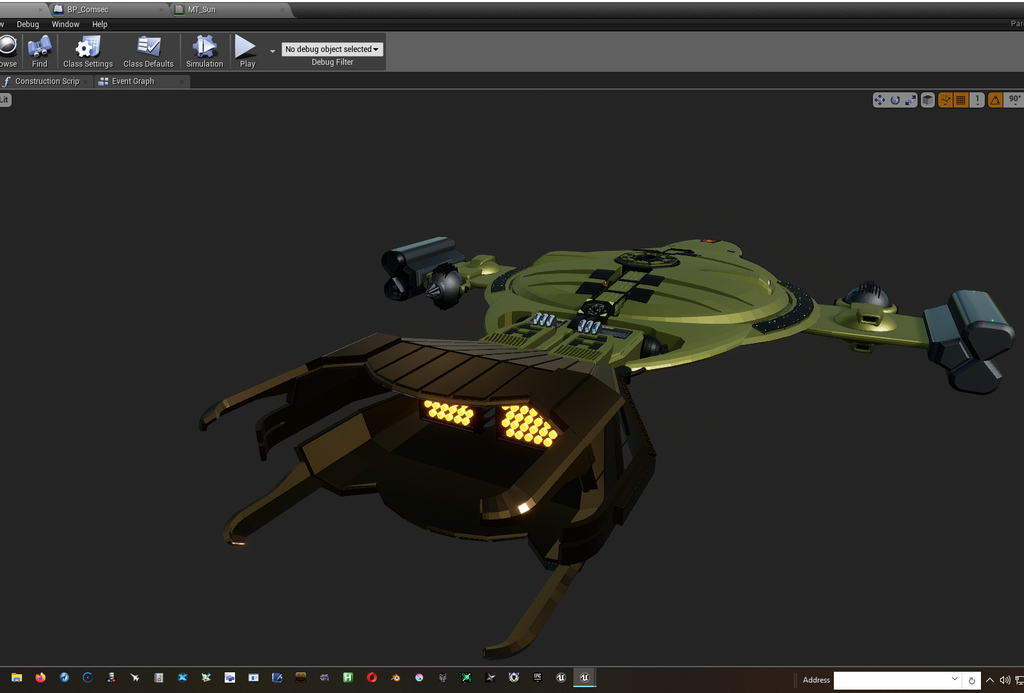Open the system volume control
This screenshot has height=693, width=1024.
[x=1004, y=680]
